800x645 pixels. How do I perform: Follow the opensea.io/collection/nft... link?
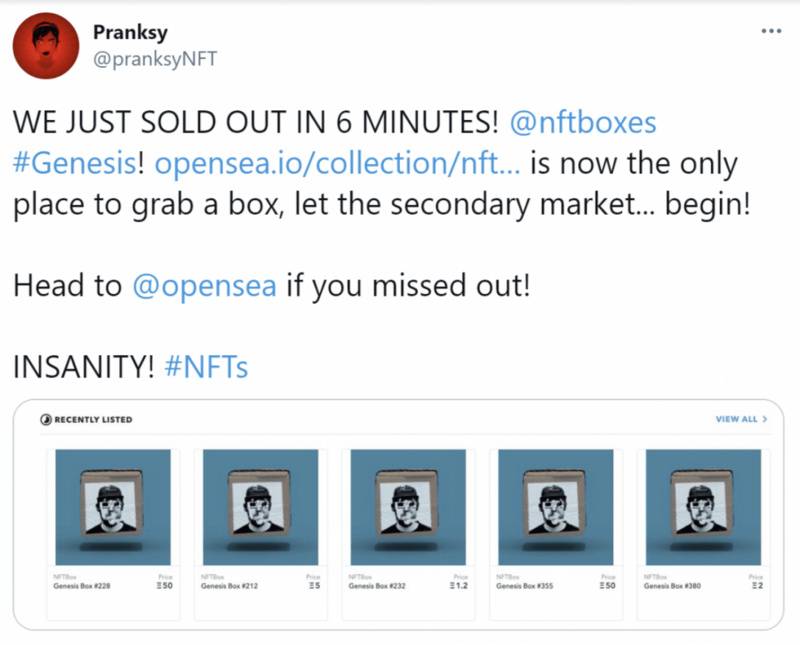(x=337, y=163)
